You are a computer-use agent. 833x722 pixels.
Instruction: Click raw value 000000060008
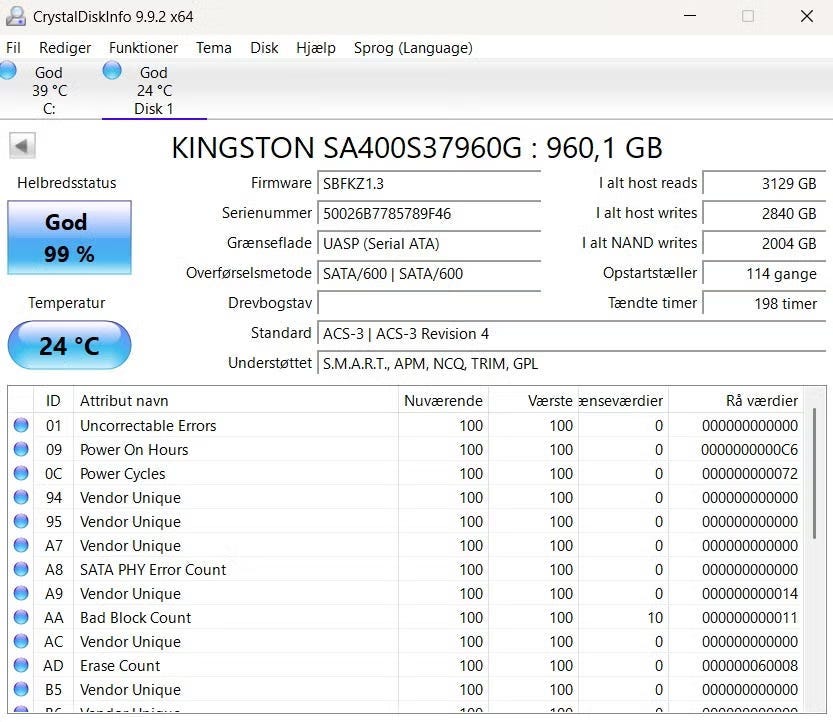[x=750, y=665]
